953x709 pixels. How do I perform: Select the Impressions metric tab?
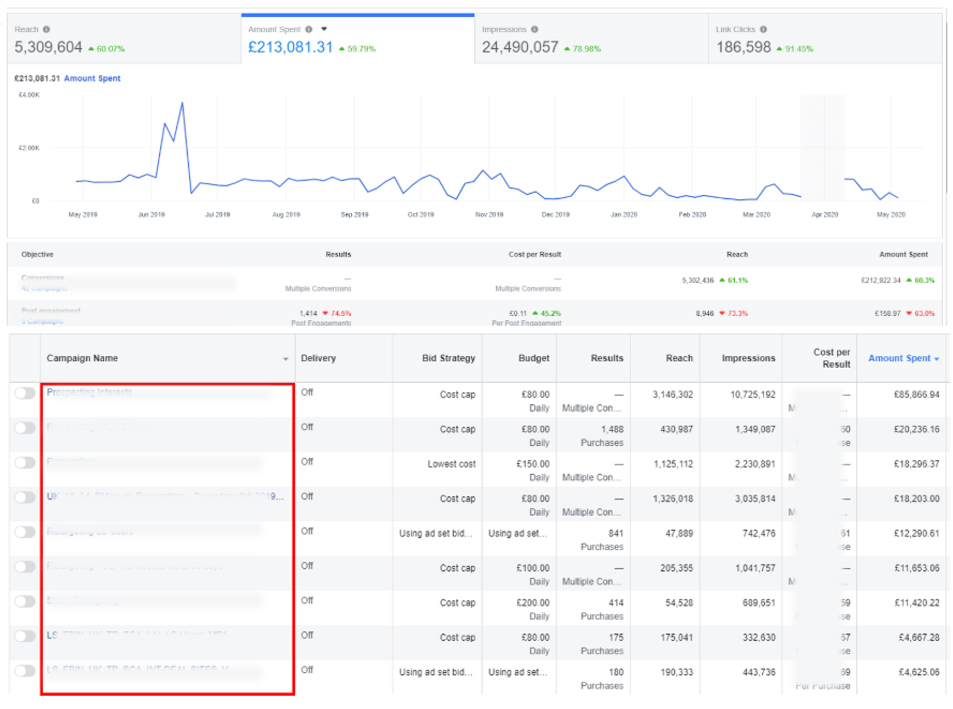(591, 39)
